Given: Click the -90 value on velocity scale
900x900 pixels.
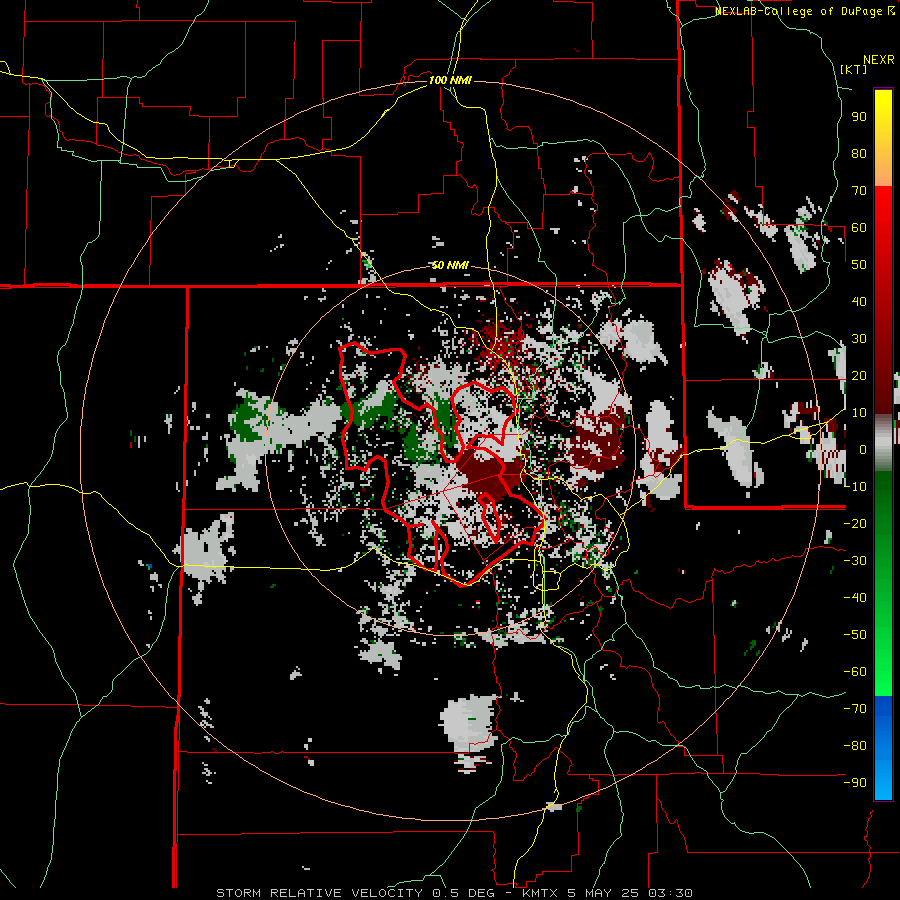Looking at the screenshot, I should tap(855, 783).
